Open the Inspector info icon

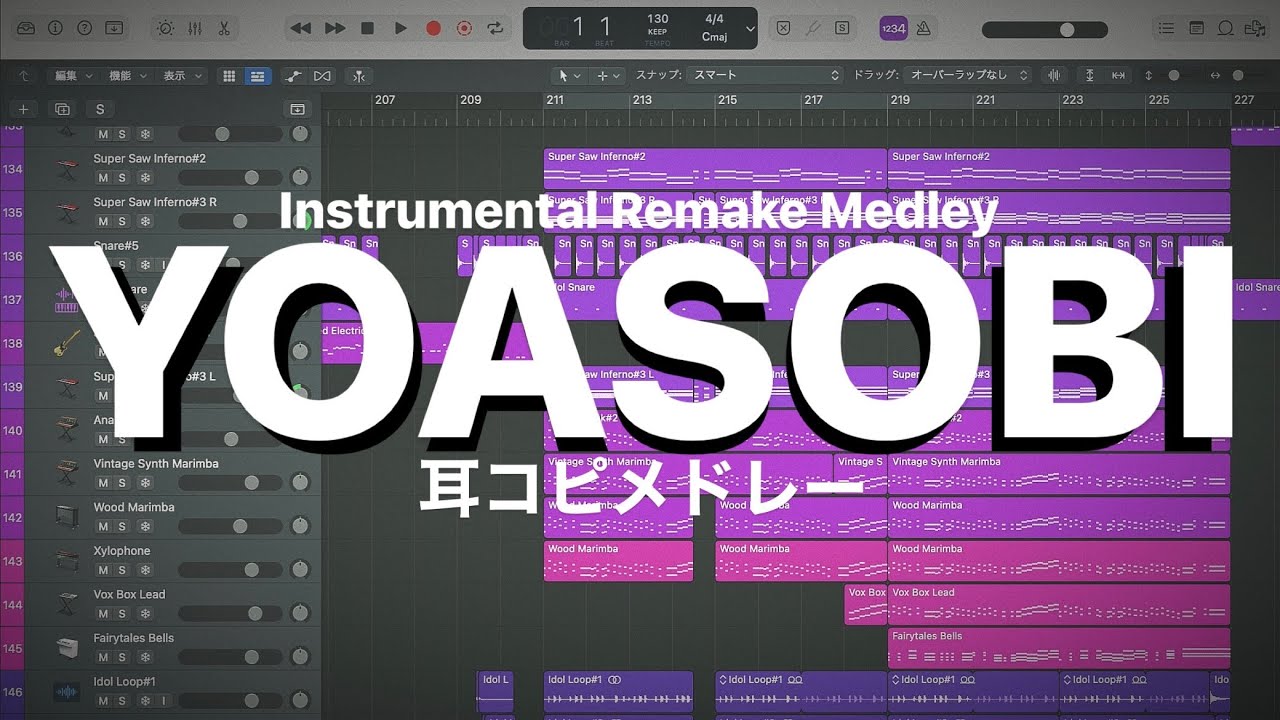[56, 29]
